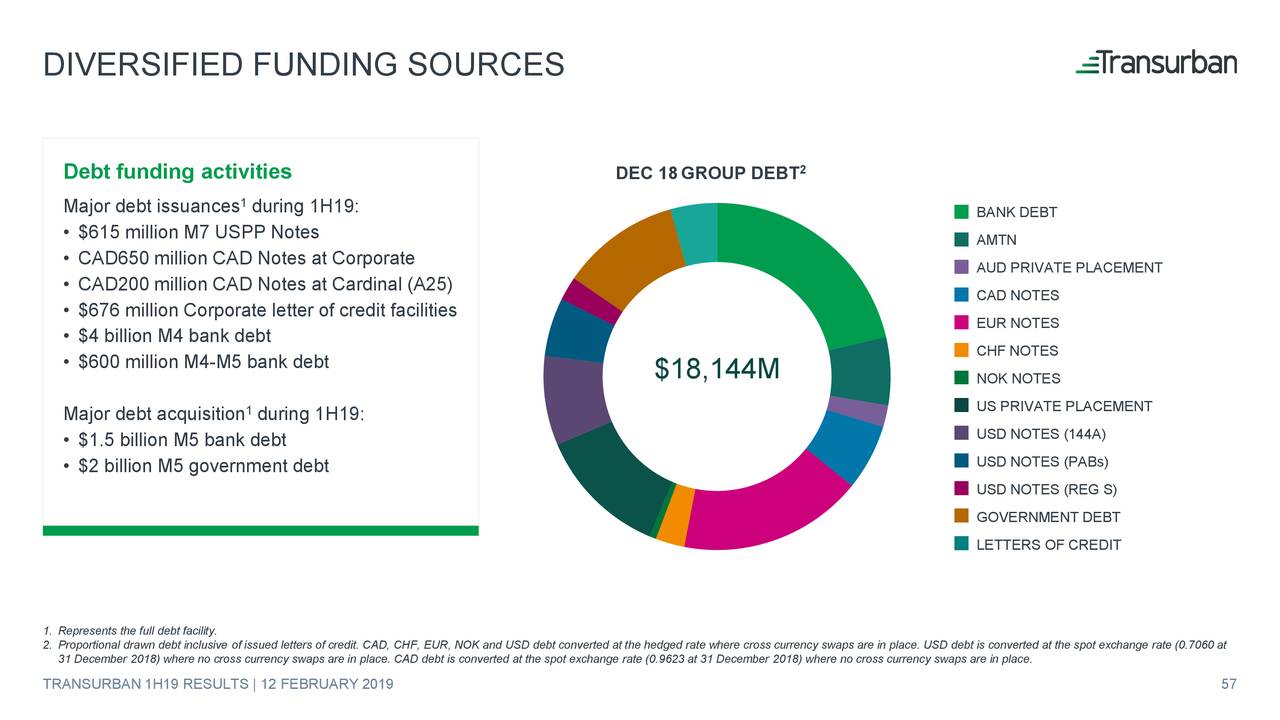1280x720 pixels.
Task: Click the $600 million M4-M5 bank debt bullet
Action: pyautogui.click(x=195, y=362)
